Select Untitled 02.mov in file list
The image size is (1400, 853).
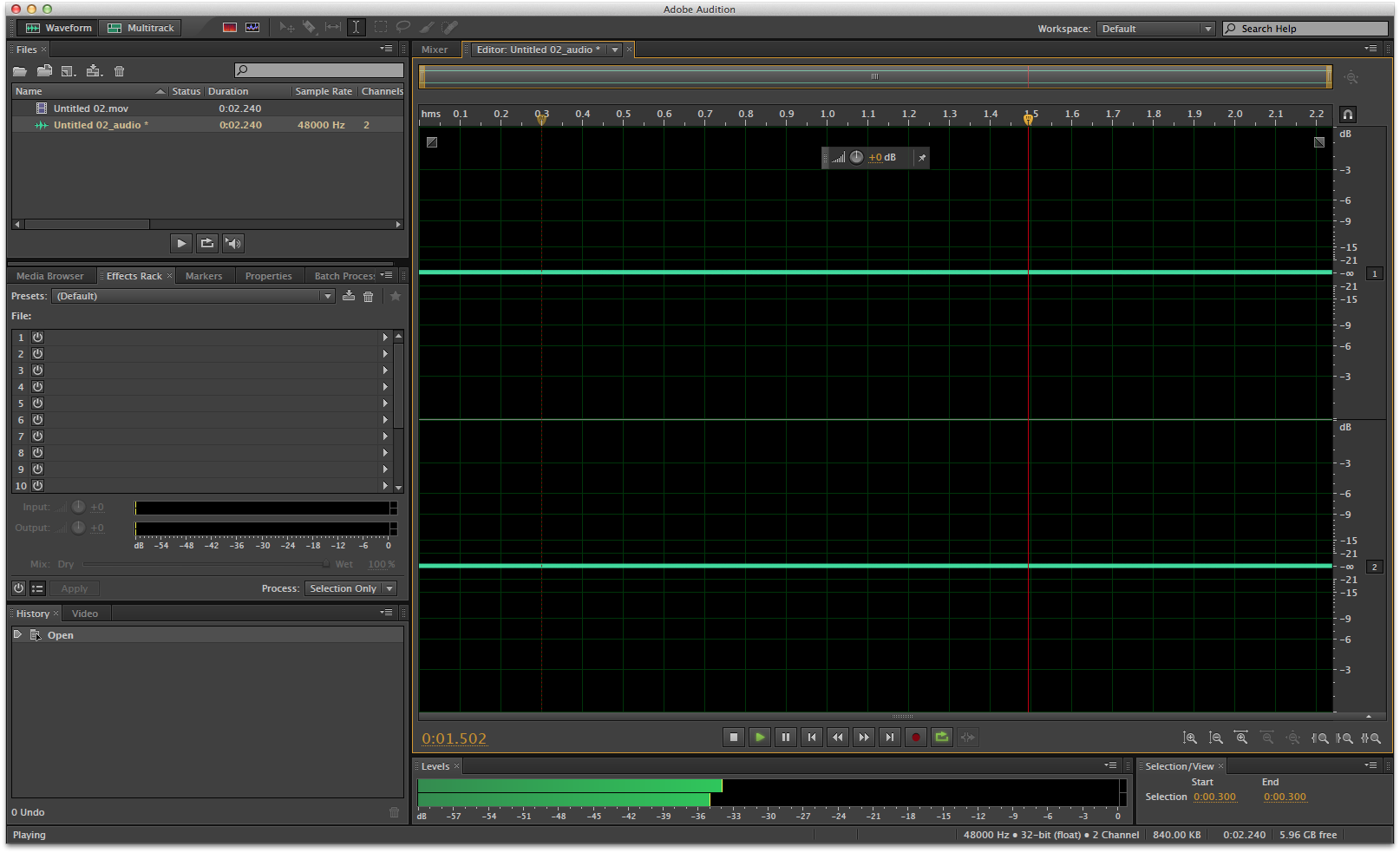pyautogui.click(x=207, y=108)
